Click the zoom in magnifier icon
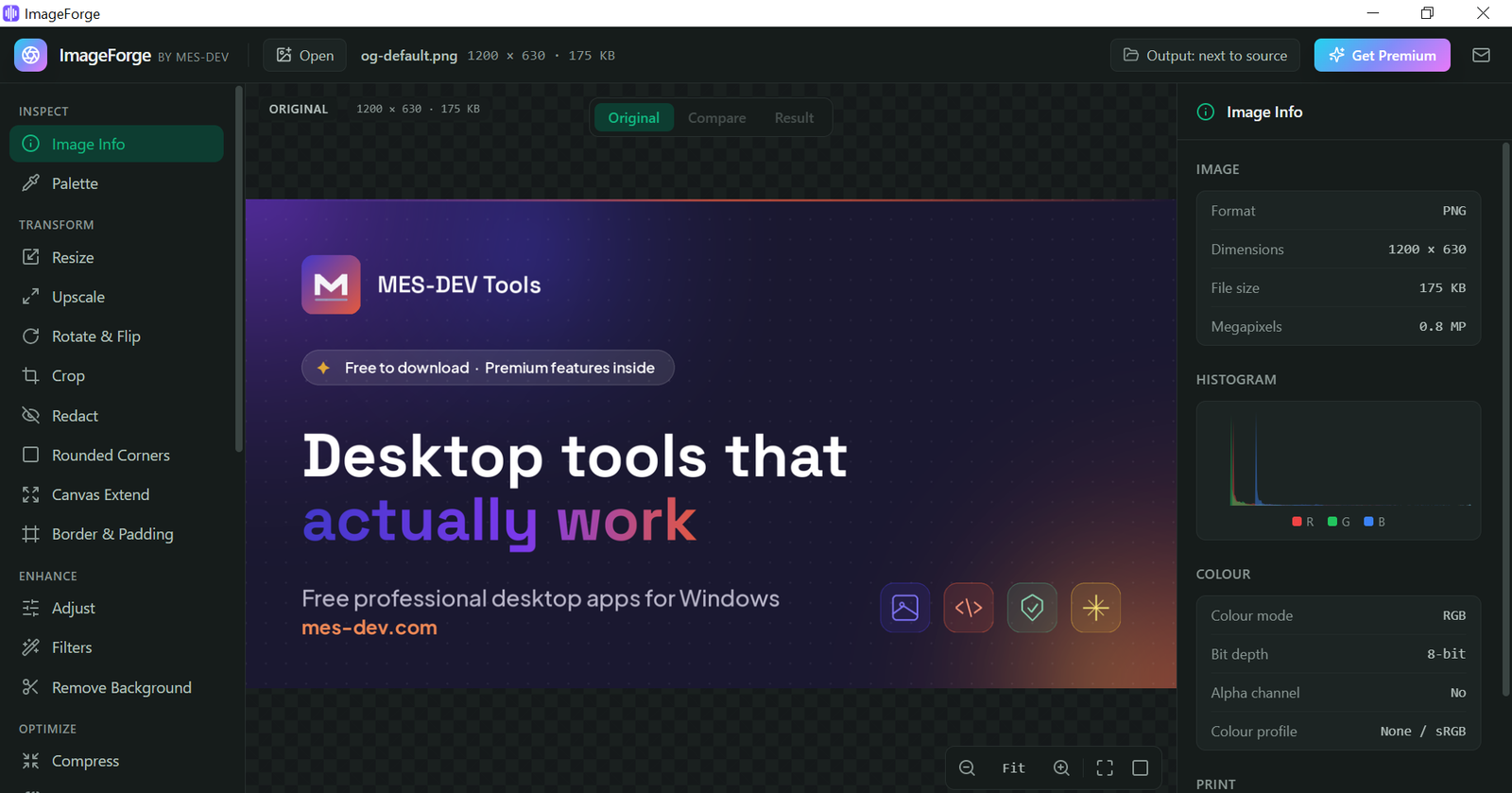The height and width of the screenshot is (793, 1512). pos(1061,767)
